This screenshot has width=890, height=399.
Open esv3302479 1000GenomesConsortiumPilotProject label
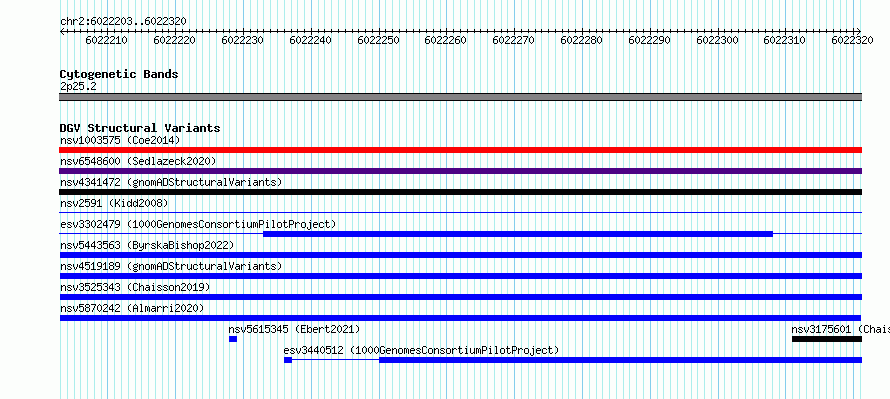(198, 224)
